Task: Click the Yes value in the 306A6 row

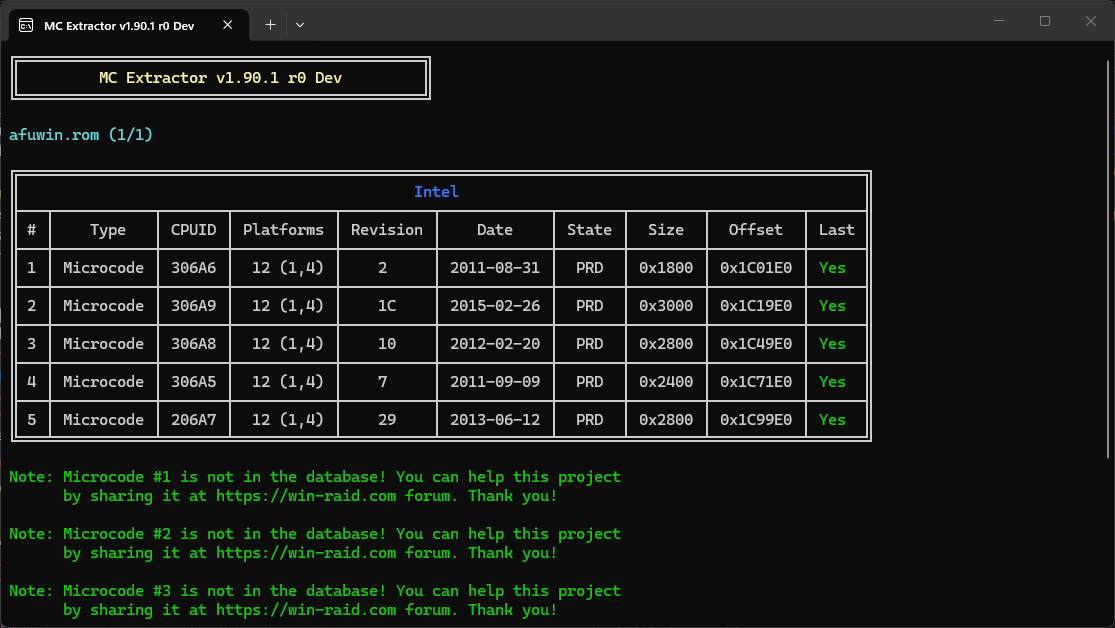Action: [832, 267]
